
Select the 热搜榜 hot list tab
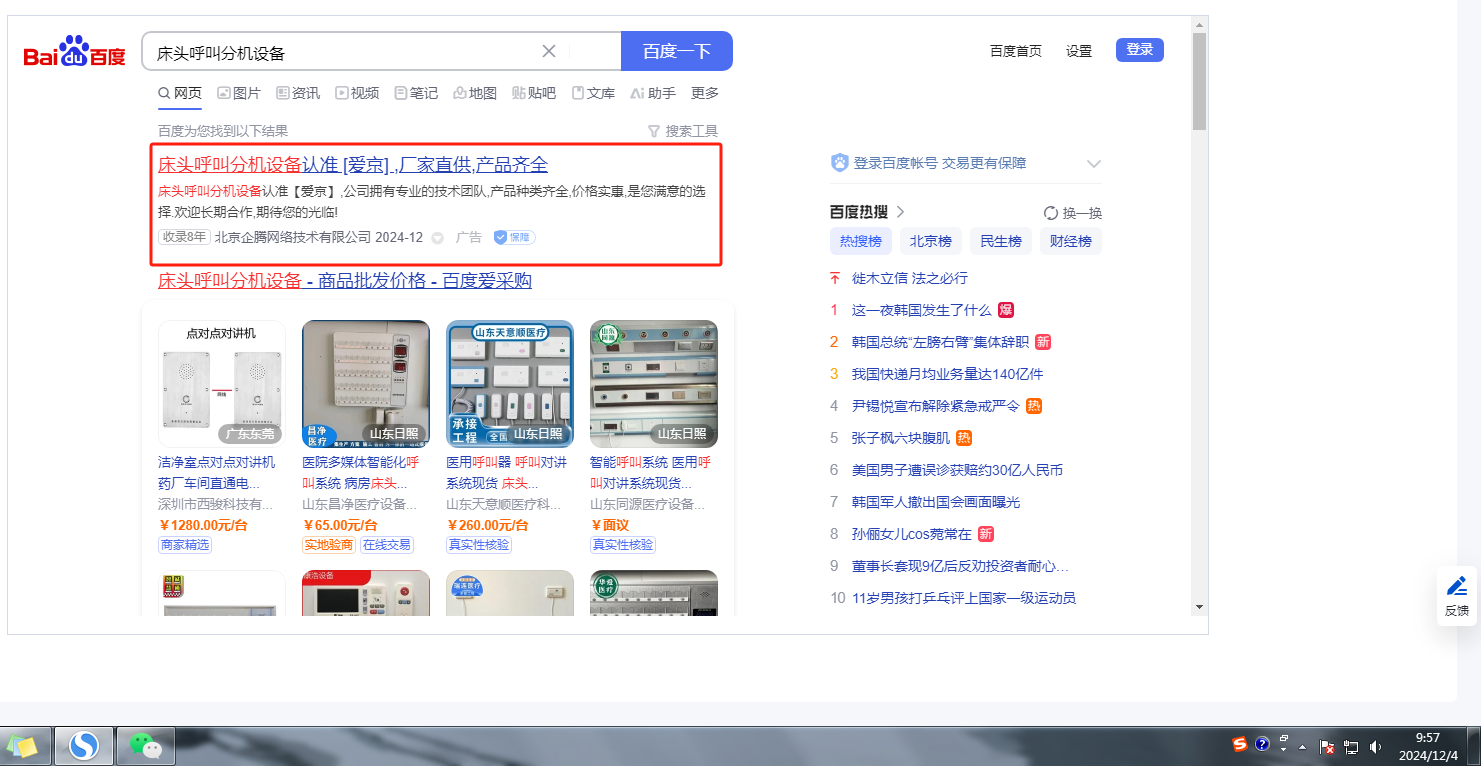(861, 241)
